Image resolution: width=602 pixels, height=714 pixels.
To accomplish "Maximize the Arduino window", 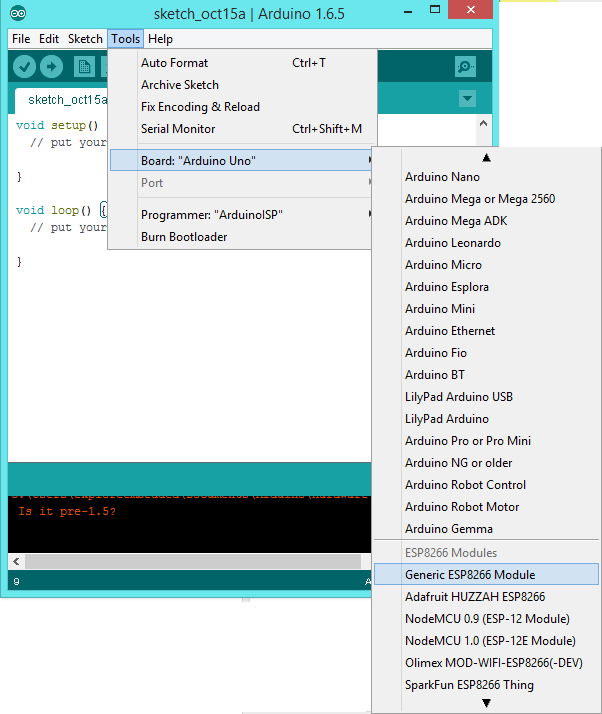I will pyautogui.click(x=435, y=10).
